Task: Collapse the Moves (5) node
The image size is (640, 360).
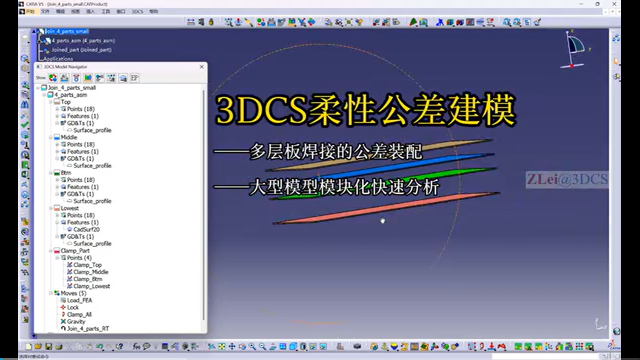Action: pos(51,293)
